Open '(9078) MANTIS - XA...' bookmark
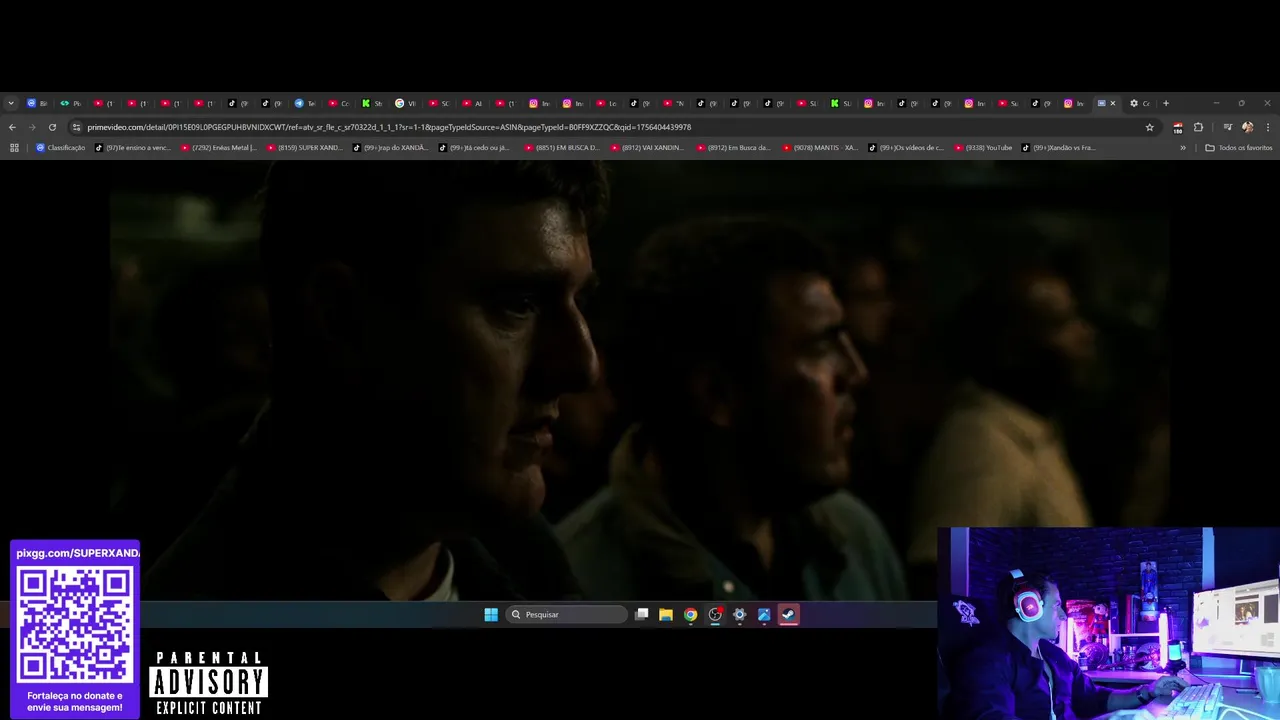Viewport: 1280px width, 720px height. [820, 148]
